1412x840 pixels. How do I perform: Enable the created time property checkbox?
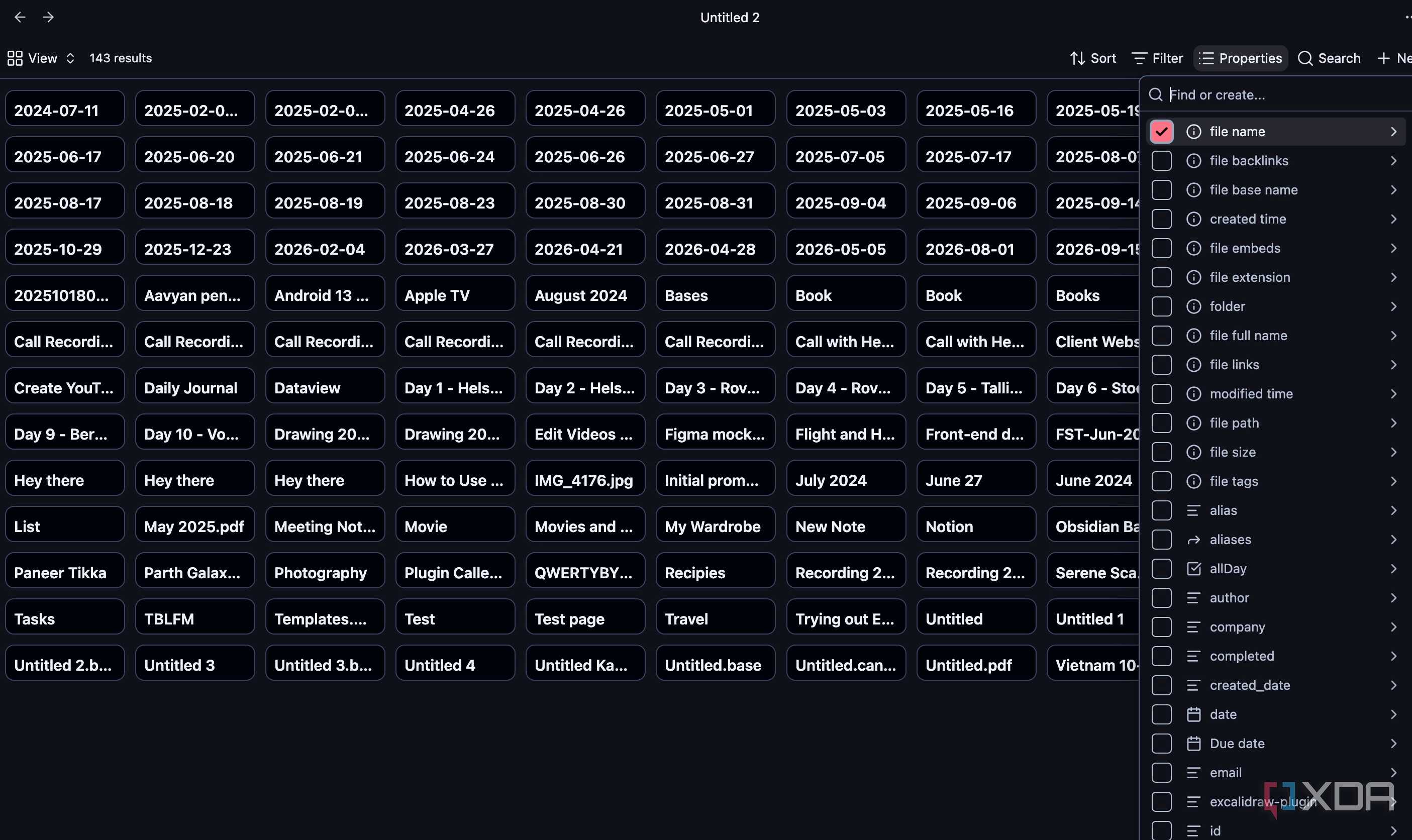click(x=1161, y=219)
